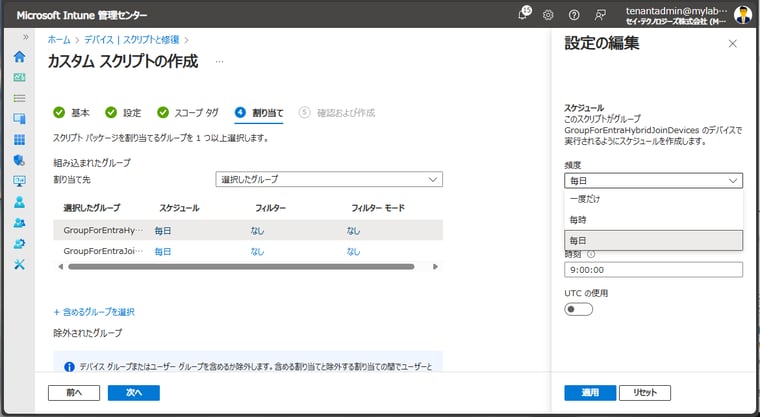Open the Groups icon in sidebar

tap(19, 223)
